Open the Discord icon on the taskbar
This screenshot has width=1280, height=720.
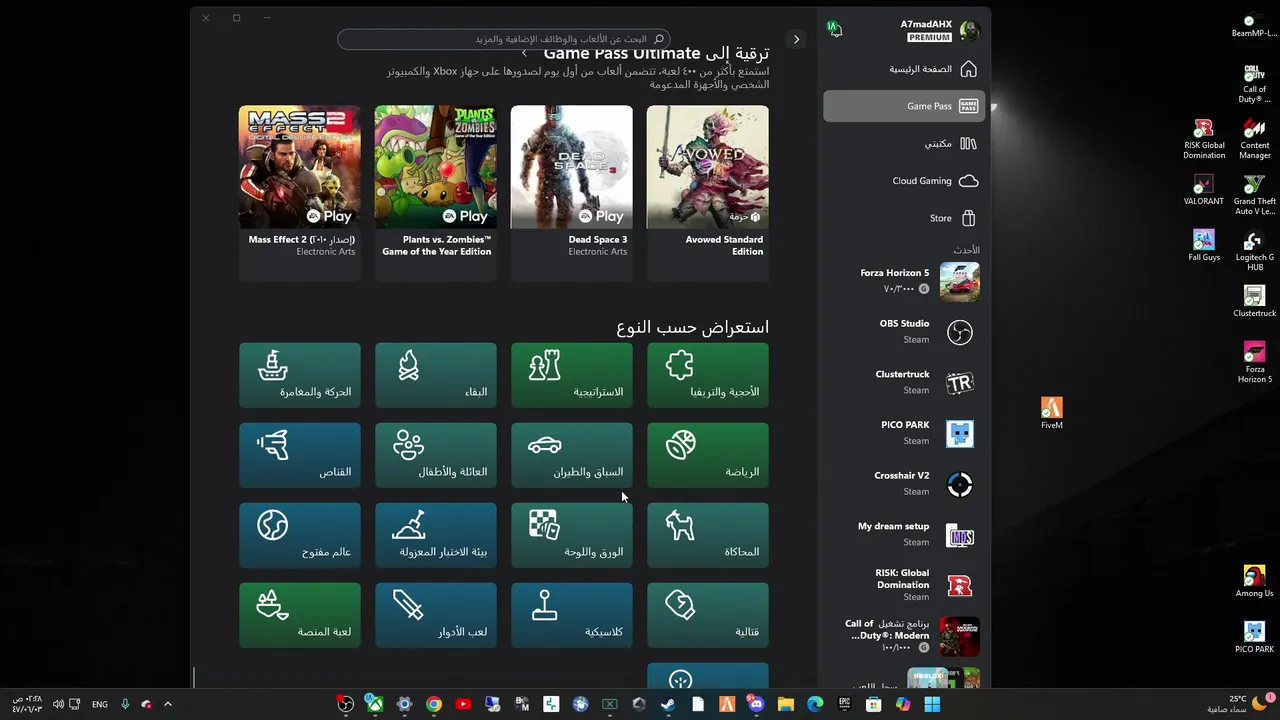(x=756, y=704)
